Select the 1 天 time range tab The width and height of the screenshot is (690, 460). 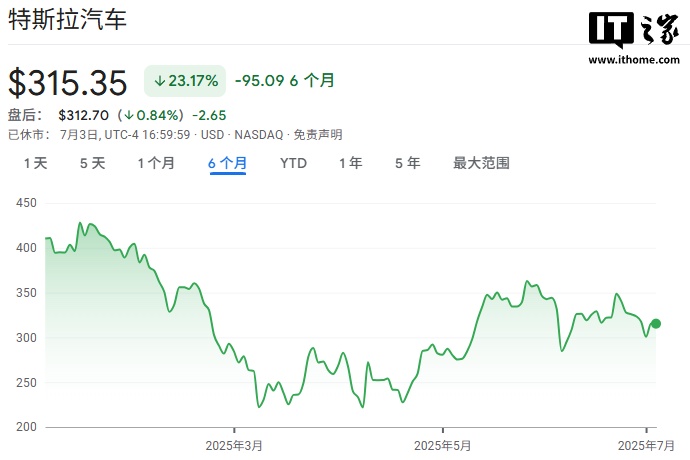click(35, 163)
